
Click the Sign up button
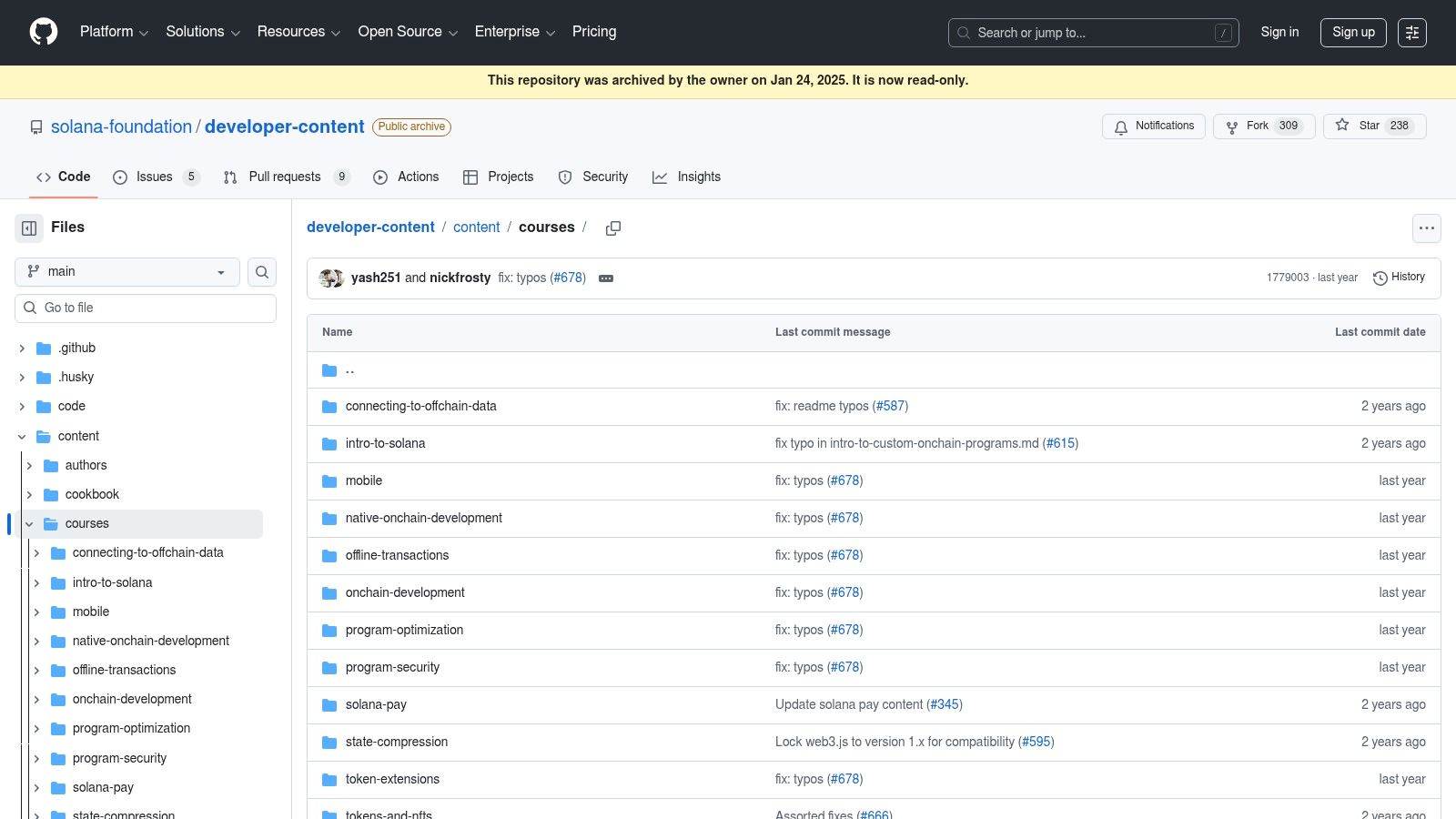(x=1353, y=33)
